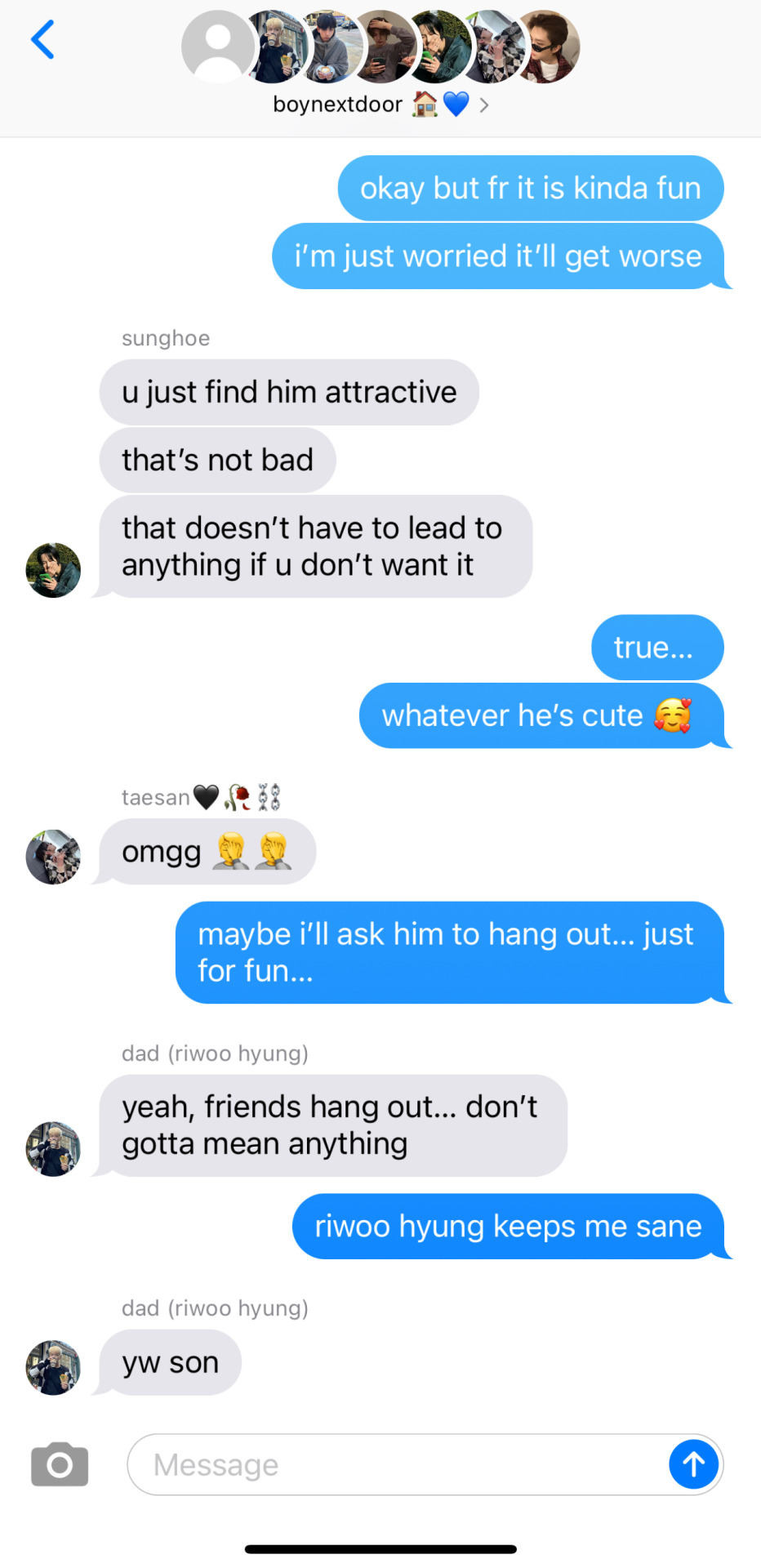Tap sunghoe's avatar beside his messages

click(x=53, y=570)
